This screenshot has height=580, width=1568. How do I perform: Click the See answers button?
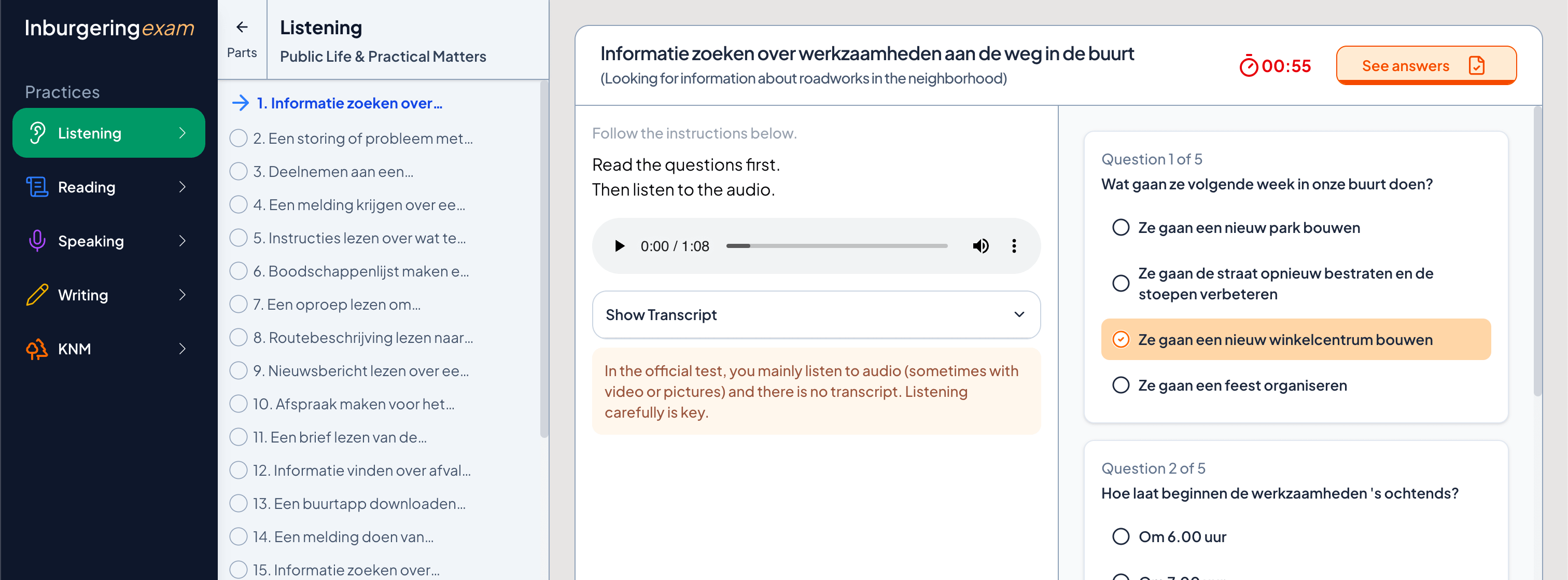[1425, 65]
